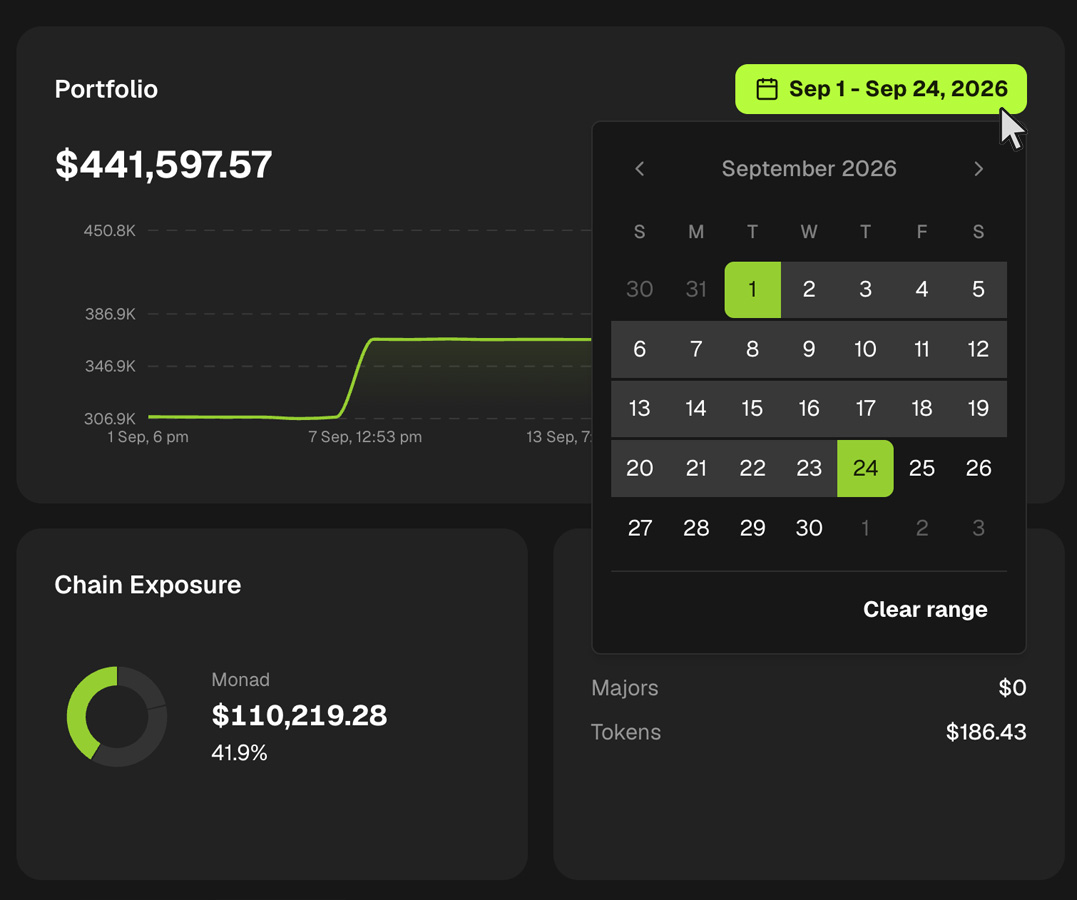The height and width of the screenshot is (900, 1077).
Task: Select September 12 in the calendar
Action: point(978,349)
